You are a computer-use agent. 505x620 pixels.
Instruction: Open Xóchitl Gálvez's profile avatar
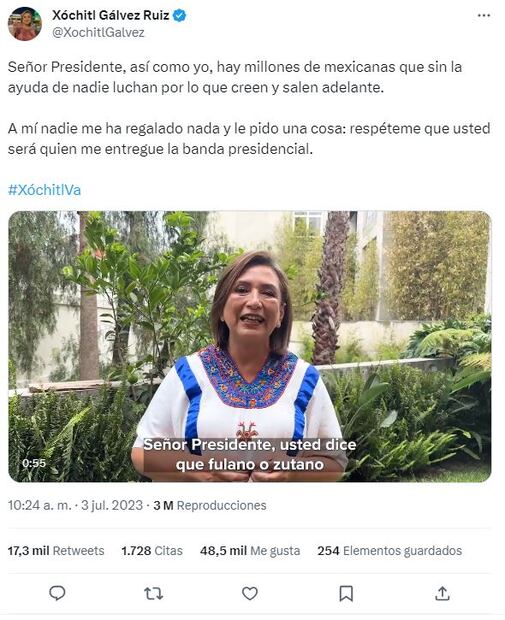coord(25,24)
